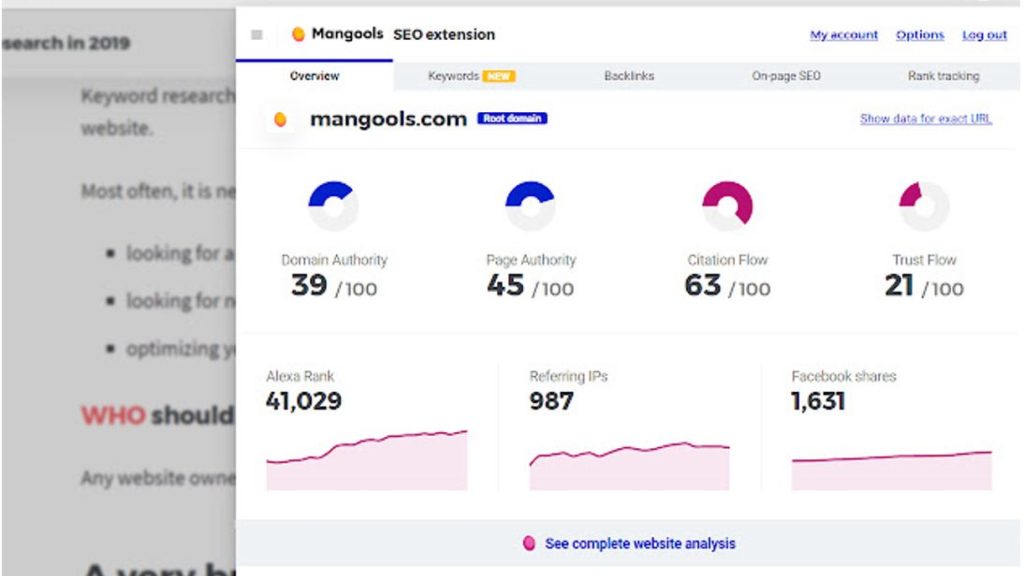Image resolution: width=1024 pixels, height=576 pixels.
Task: Click the blurred 'search in 2019' page title
Action: tap(66, 43)
